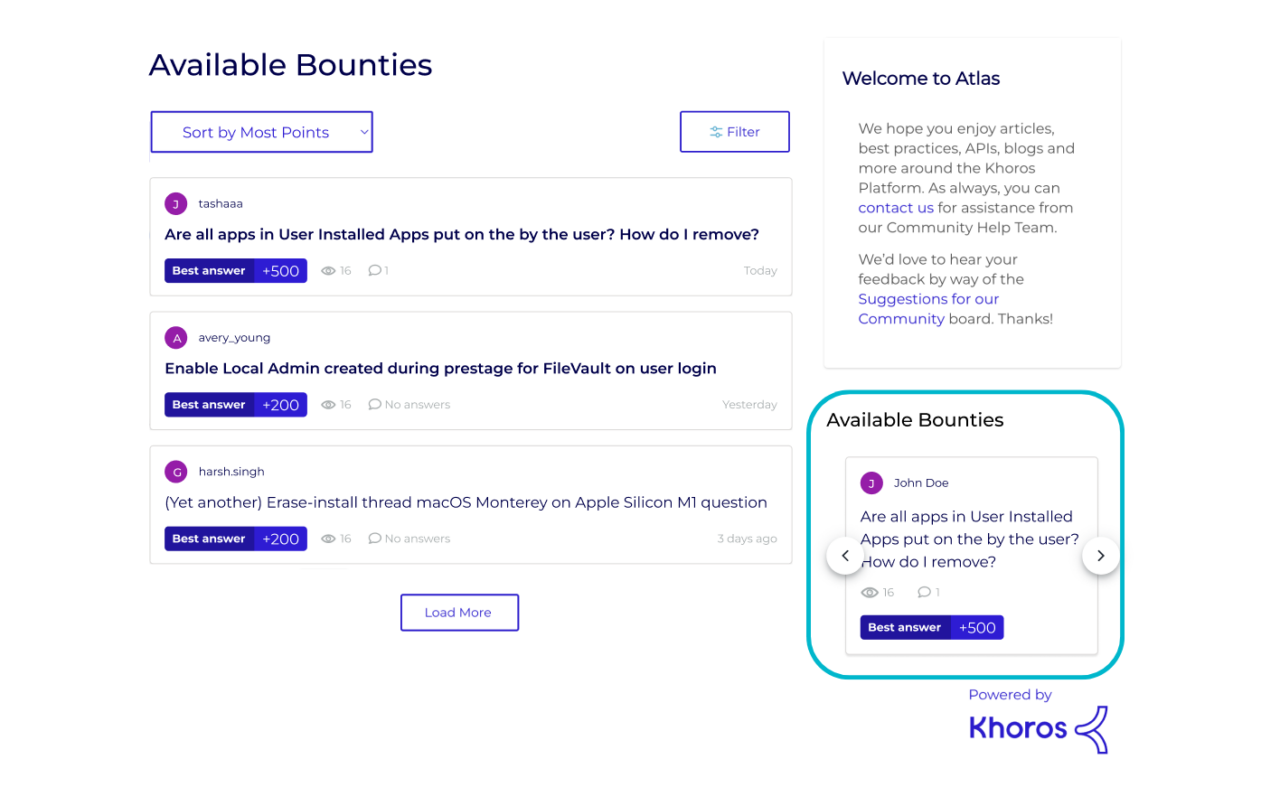
Task: Click the comment bubble icon on tashaaa's post
Action: coord(373,270)
